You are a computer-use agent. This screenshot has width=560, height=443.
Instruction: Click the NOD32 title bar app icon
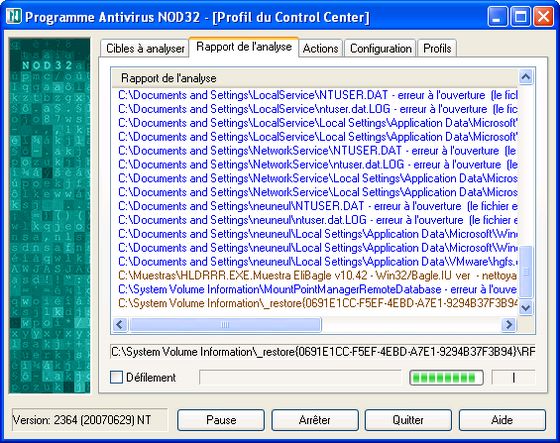[14, 16]
